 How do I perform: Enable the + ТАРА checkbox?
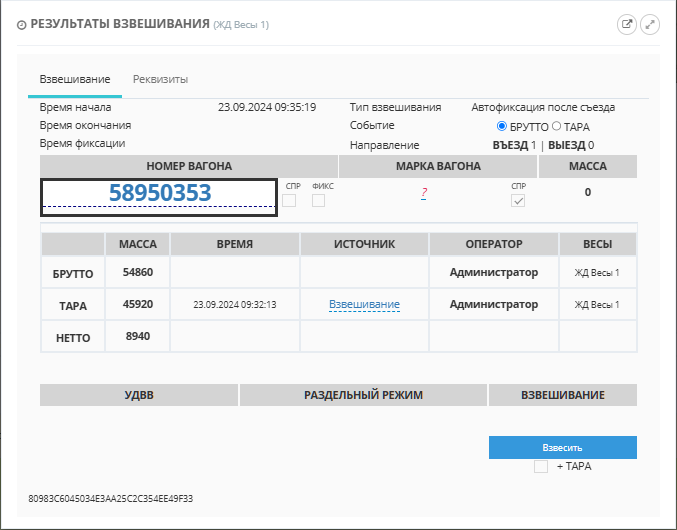pos(541,467)
